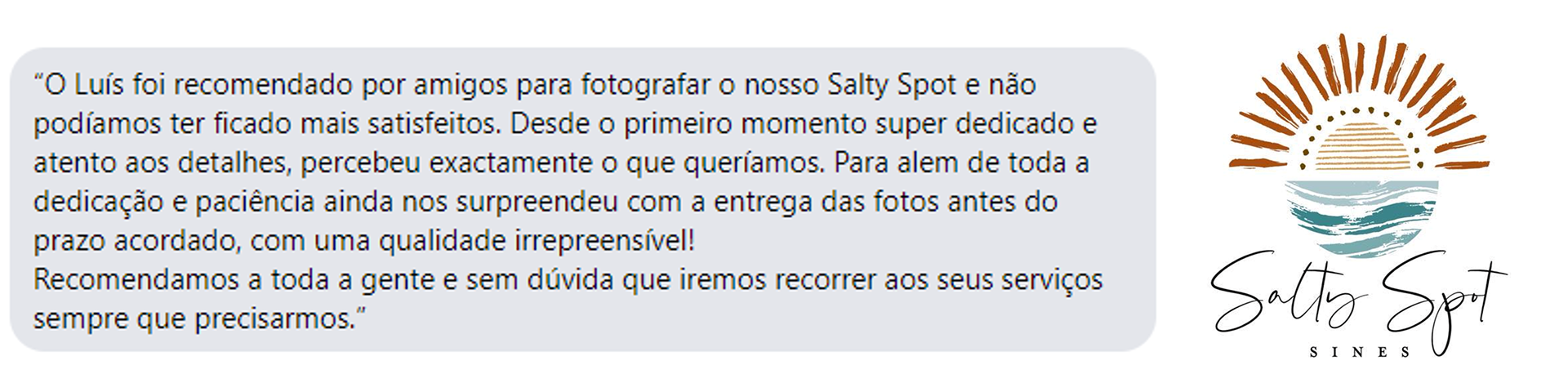Click the word "irrepreensível!" in the testimonial
Screen dimensions: 1568x383
(604, 241)
